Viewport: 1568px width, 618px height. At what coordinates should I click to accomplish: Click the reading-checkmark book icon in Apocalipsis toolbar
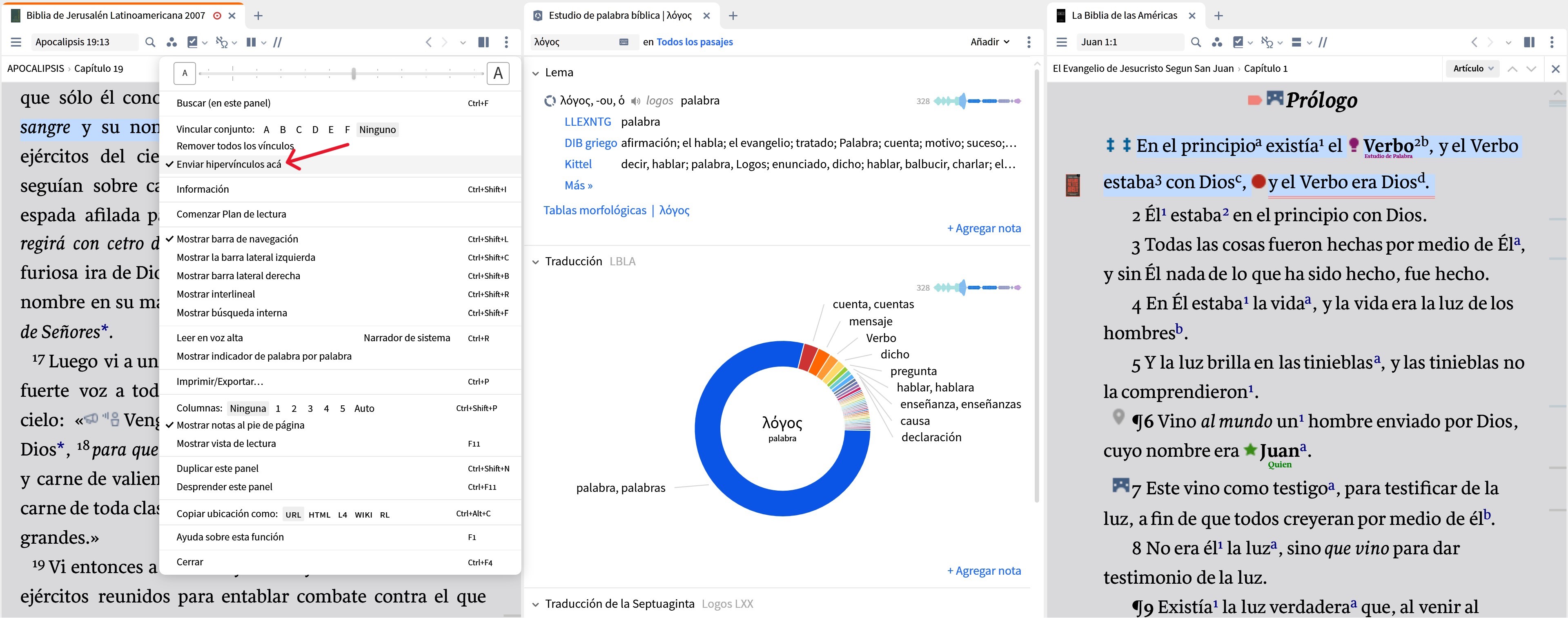click(193, 42)
